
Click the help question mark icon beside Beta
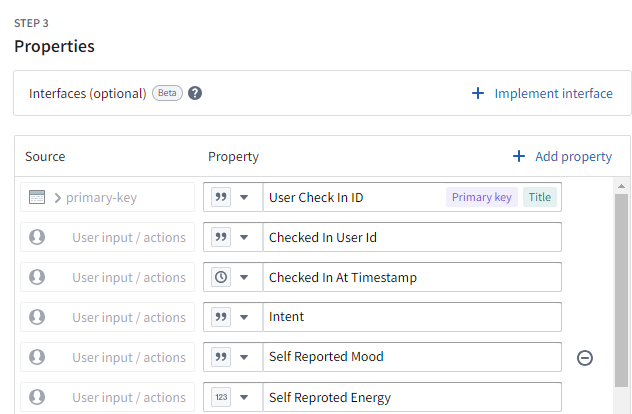click(195, 93)
